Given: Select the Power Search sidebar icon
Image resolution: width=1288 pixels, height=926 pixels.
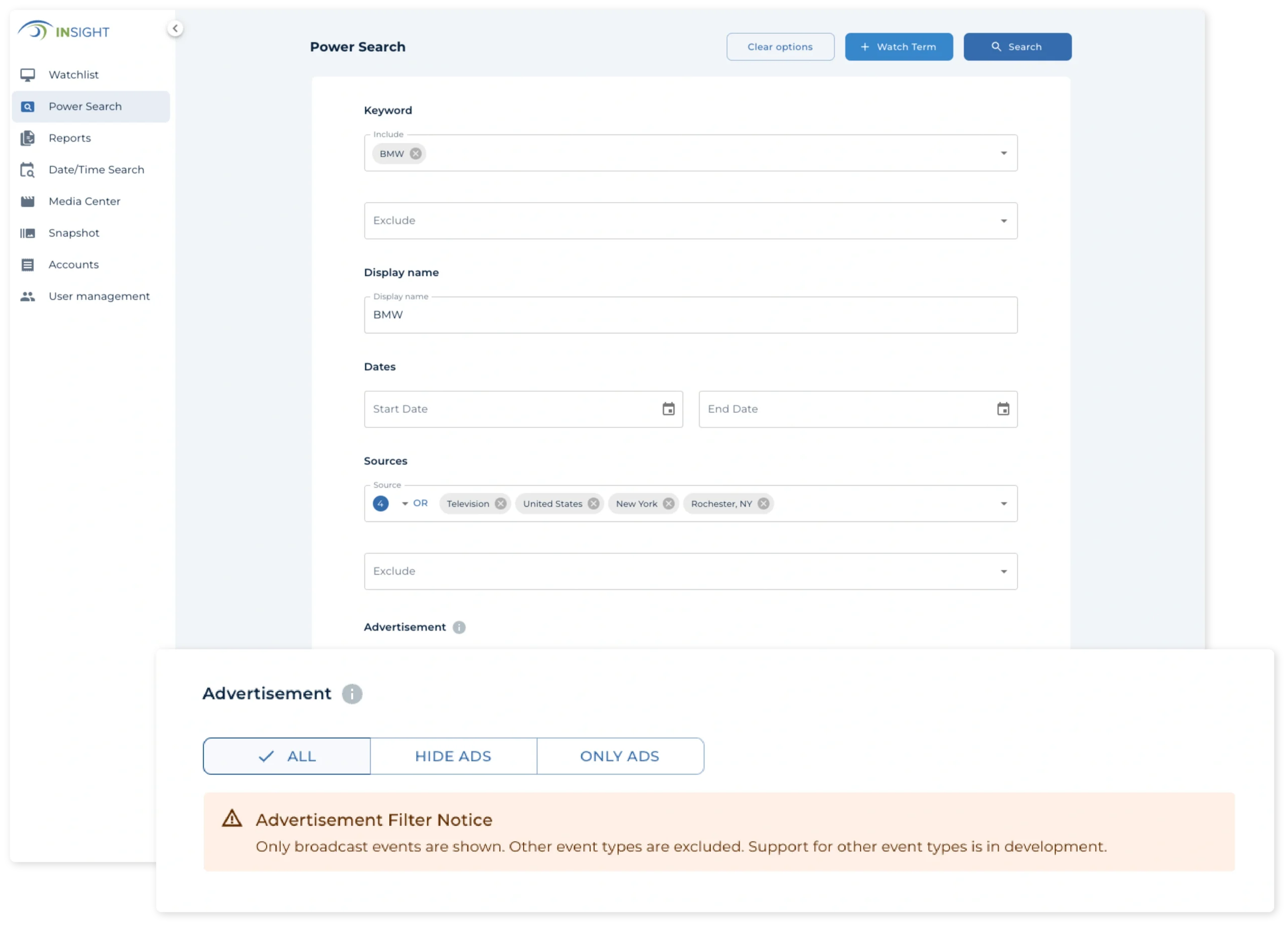Looking at the screenshot, I should tap(28, 106).
